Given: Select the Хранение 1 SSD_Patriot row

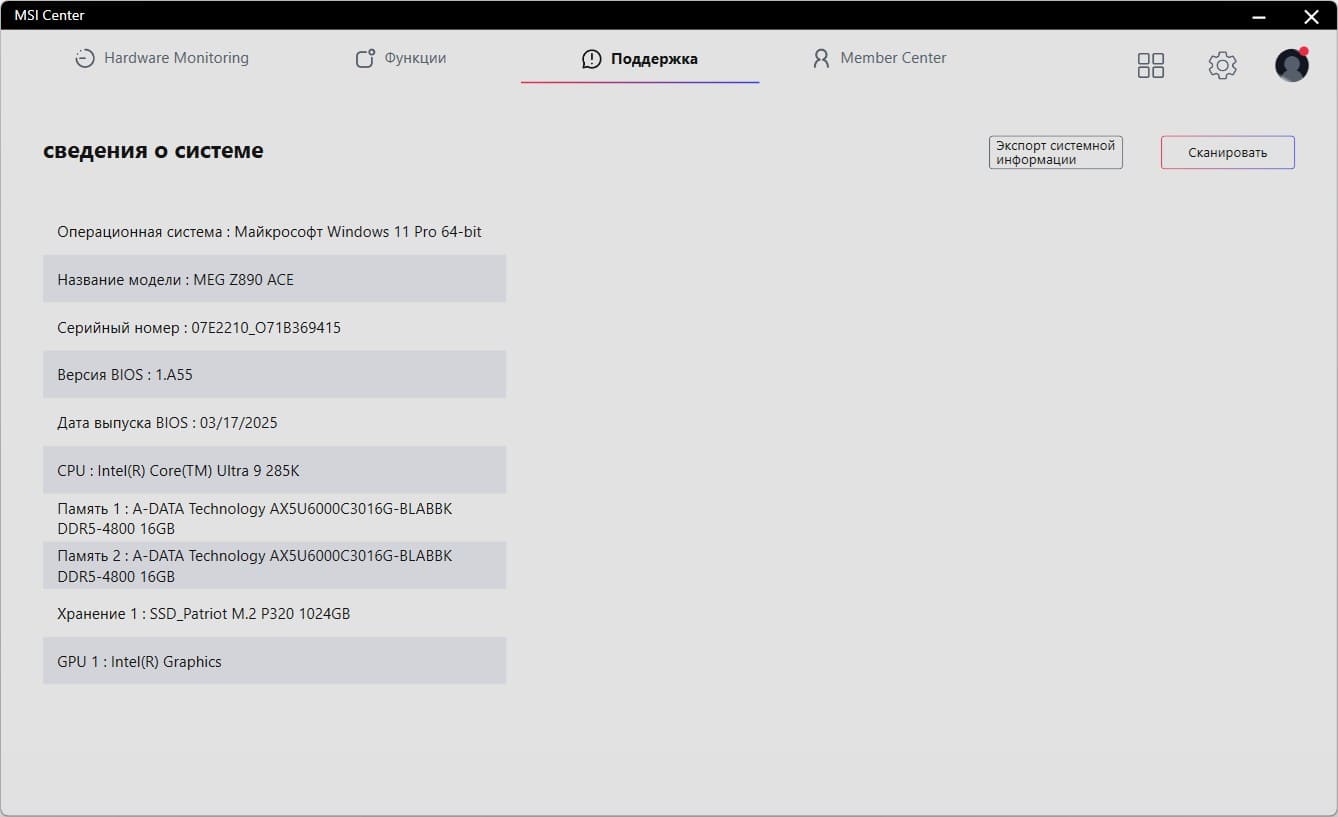Looking at the screenshot, I should [x=274, y=613].
